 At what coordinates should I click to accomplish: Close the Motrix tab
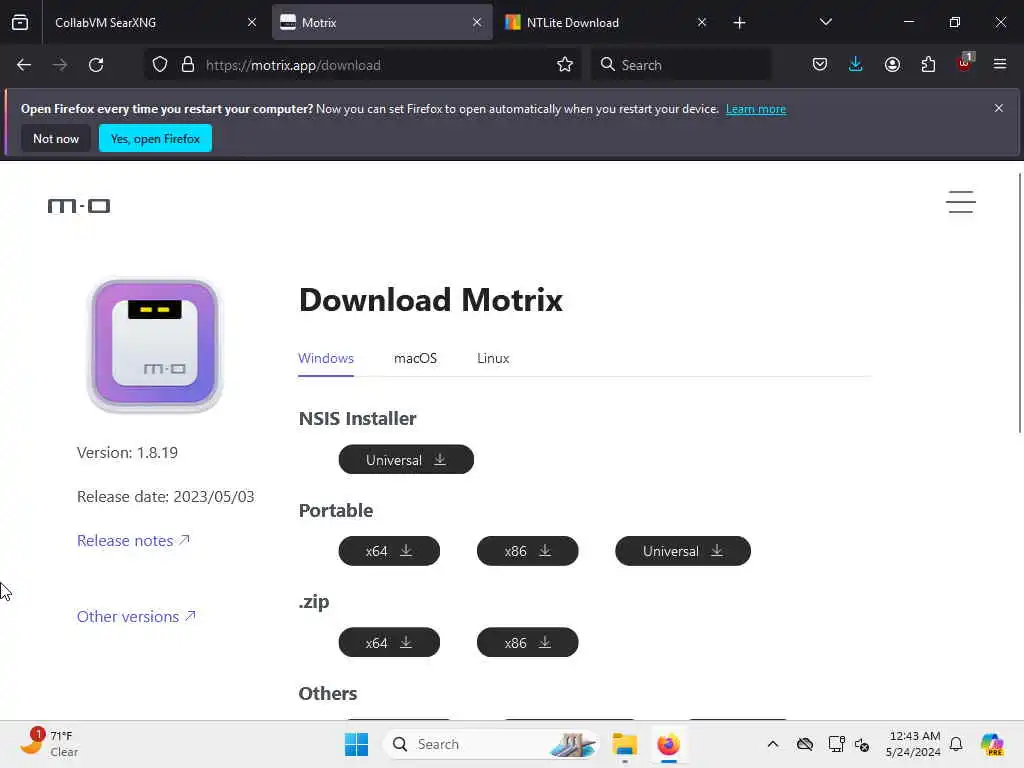point(477,22)
